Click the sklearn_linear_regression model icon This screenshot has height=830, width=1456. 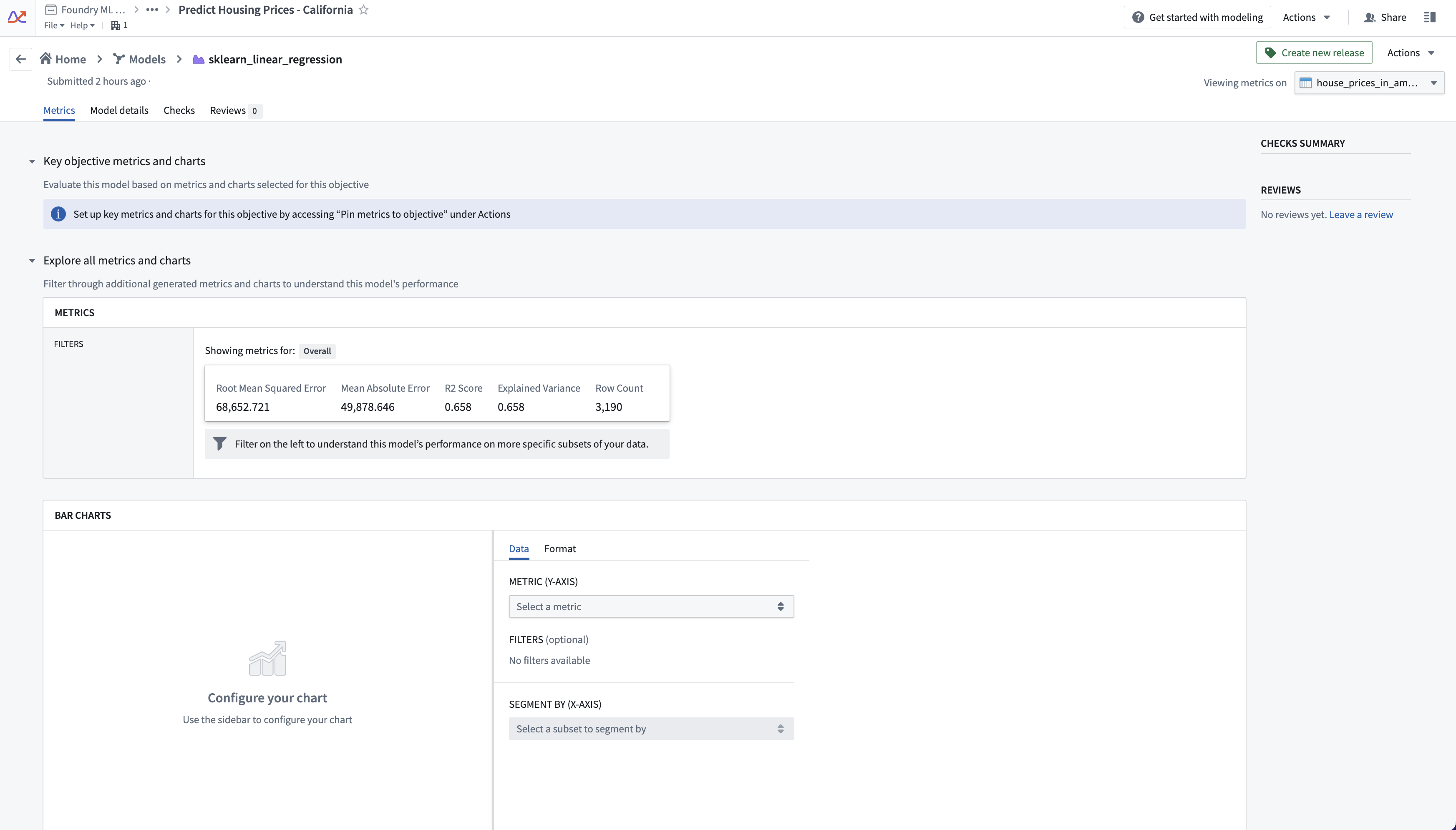[198, 59]
